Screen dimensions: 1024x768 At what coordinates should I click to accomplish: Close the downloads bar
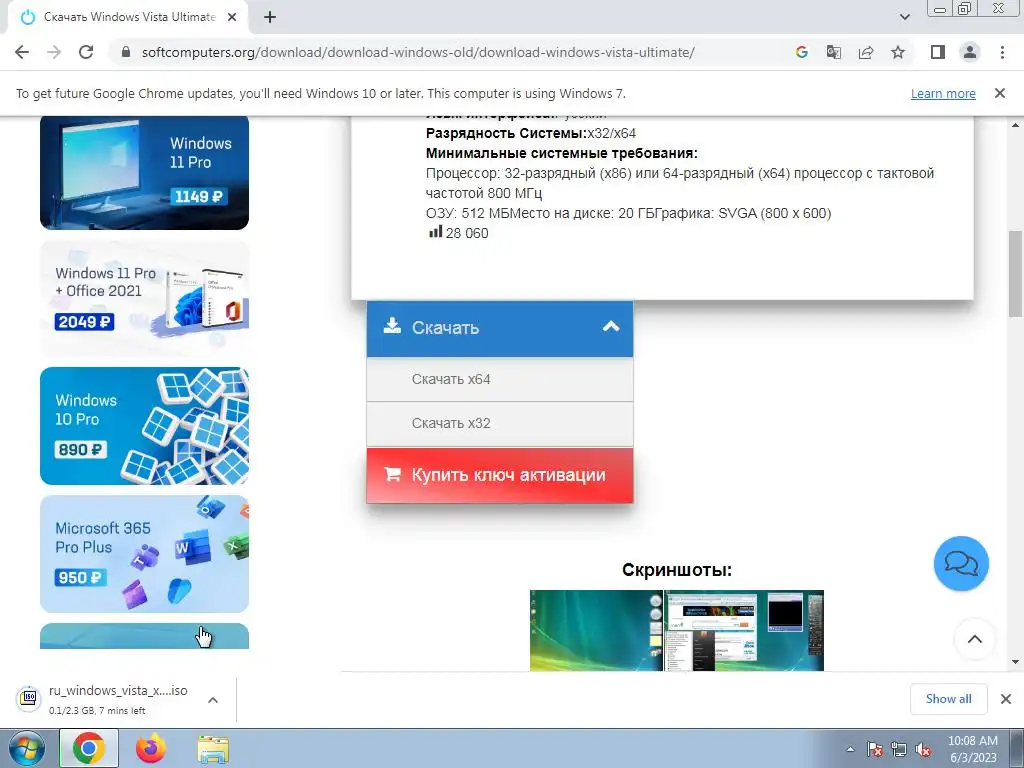(x=1006, y=699)
